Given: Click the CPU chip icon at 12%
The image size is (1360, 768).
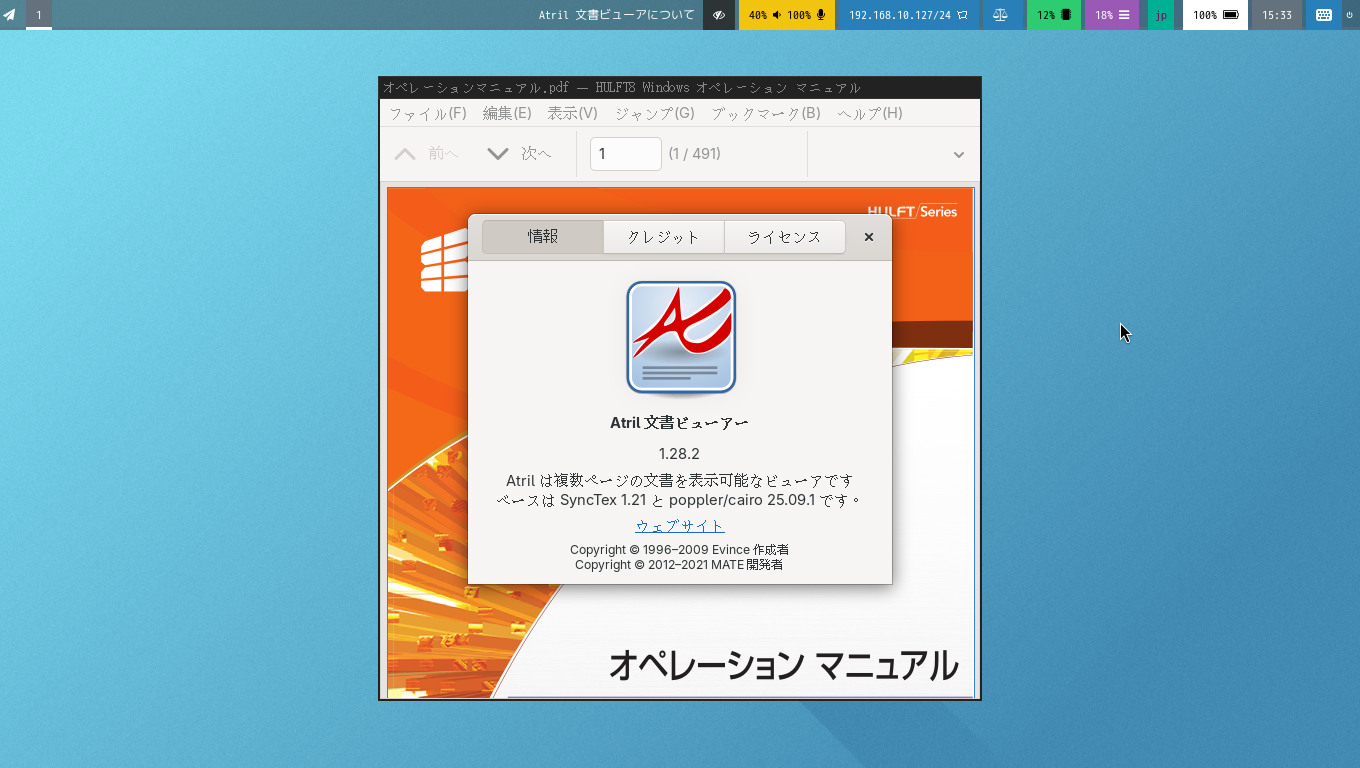Looking at the screenshot, I should (x=1066, y=15).
